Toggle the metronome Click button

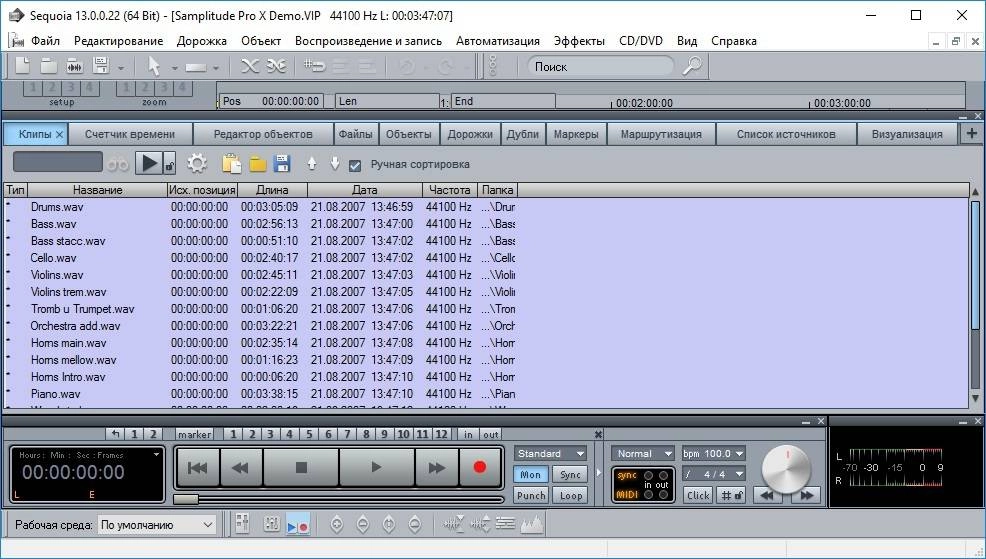(x=698, y=495)
